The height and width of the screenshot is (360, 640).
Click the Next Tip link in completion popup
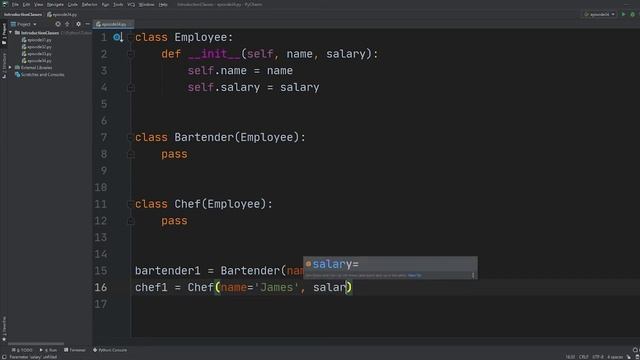click(x=414, y=276)
